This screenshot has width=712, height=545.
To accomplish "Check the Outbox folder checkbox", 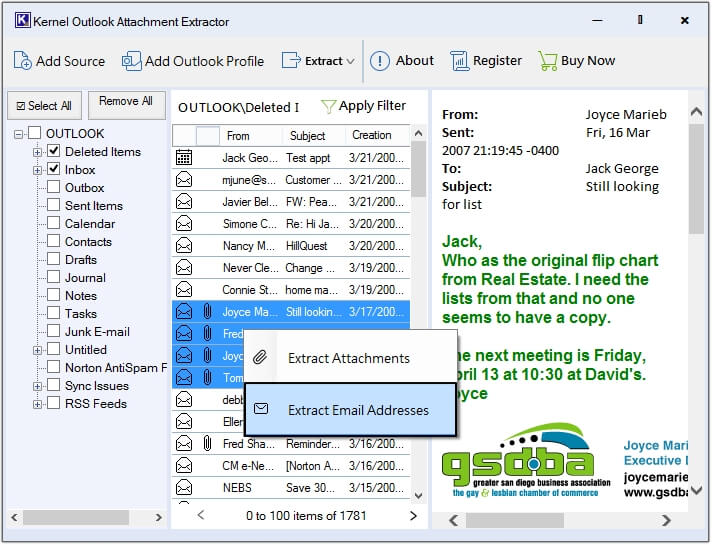I will pos(54,187).
